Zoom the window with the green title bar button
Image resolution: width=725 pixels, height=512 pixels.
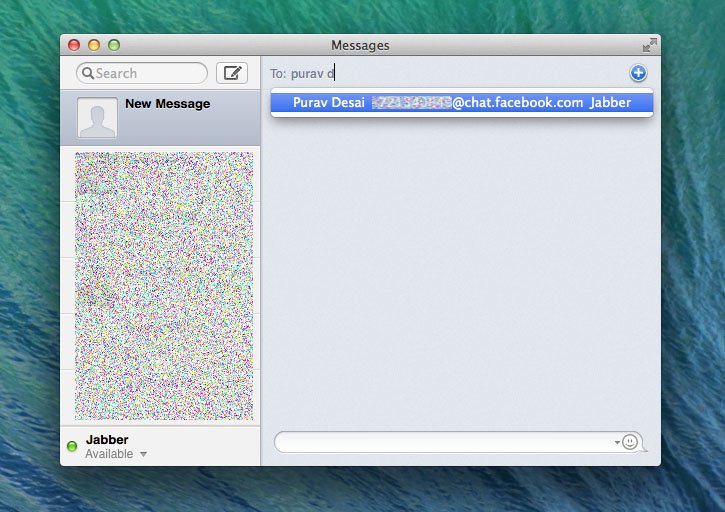(x=114, y=45)
